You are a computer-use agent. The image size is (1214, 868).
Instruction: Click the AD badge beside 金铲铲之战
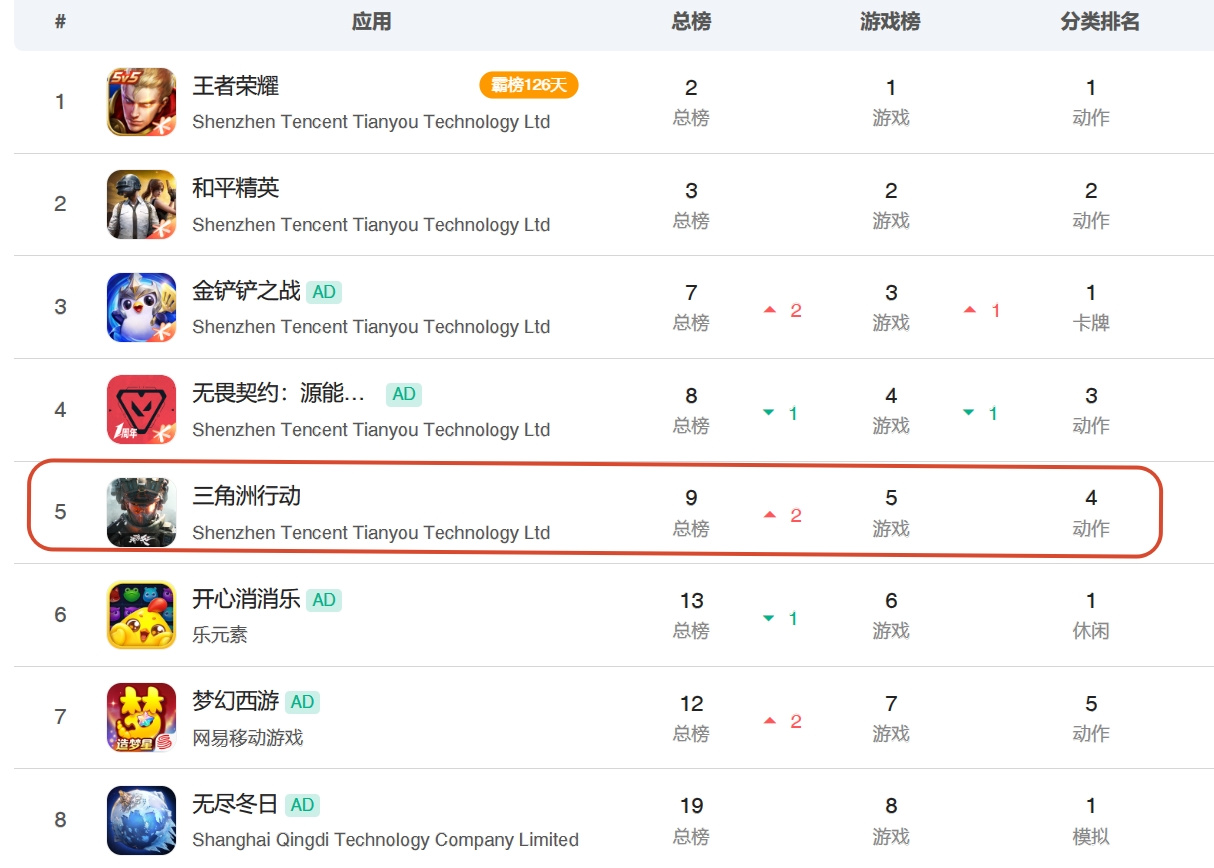point(324,292)
